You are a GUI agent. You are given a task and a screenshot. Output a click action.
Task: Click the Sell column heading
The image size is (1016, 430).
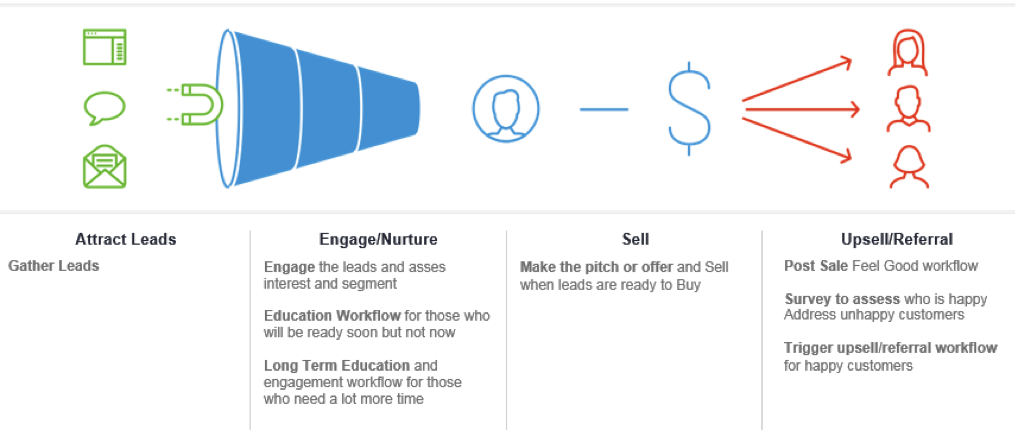635,240
